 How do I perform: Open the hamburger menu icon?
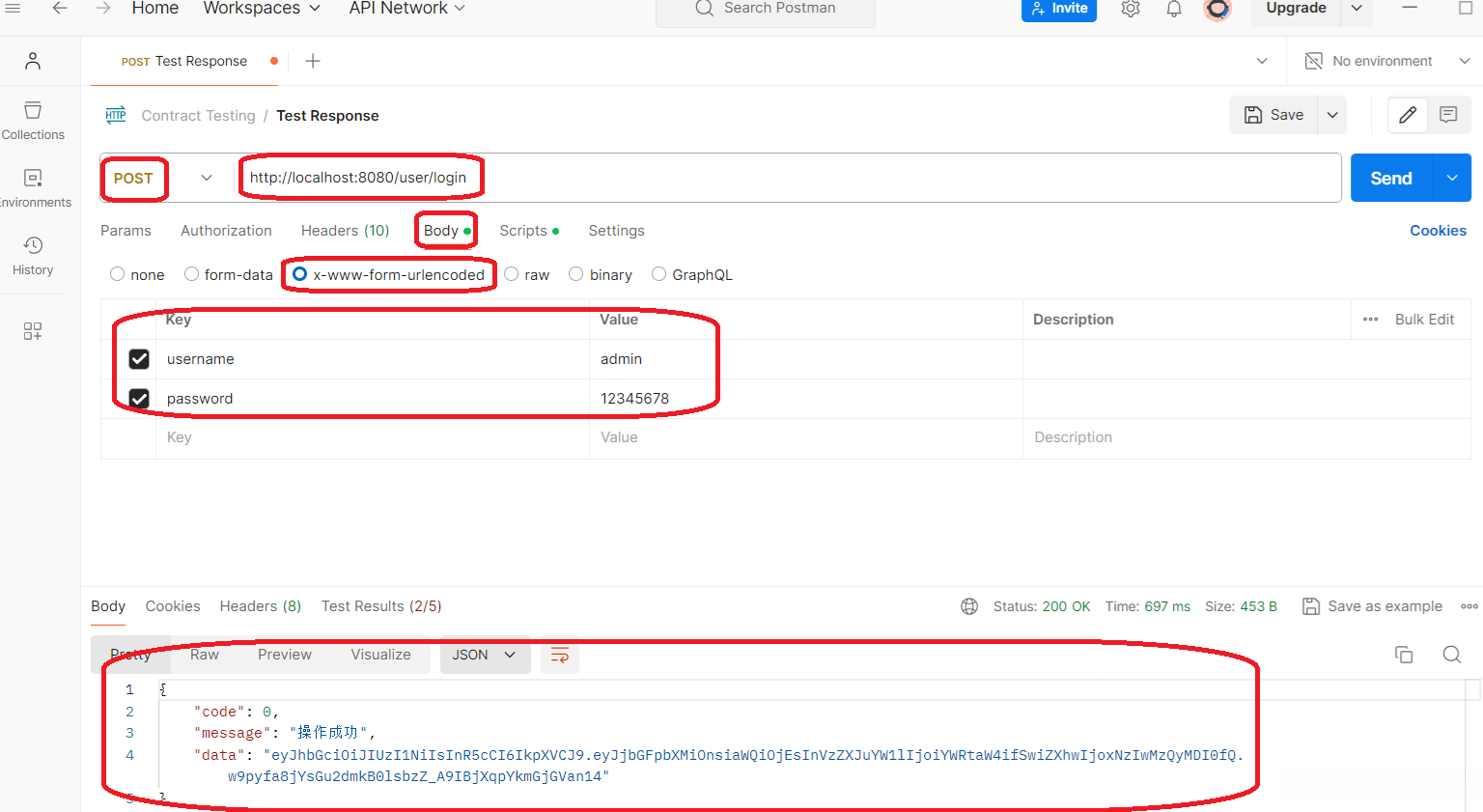(14, 8)
